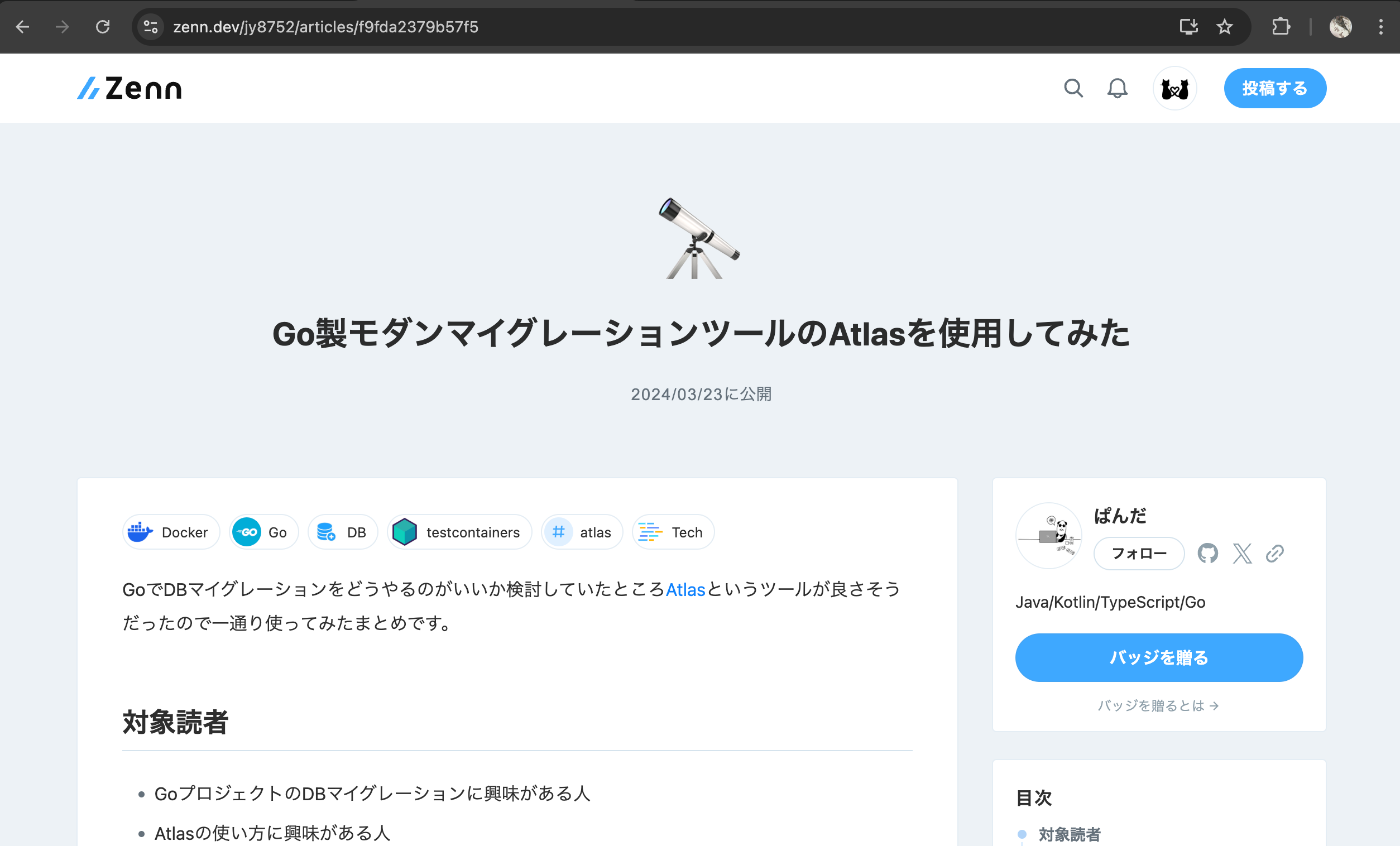The image size is (1400, 846).
Task: Open the browser extensions puzzle icon
Action: click(x=1281, y=27)
